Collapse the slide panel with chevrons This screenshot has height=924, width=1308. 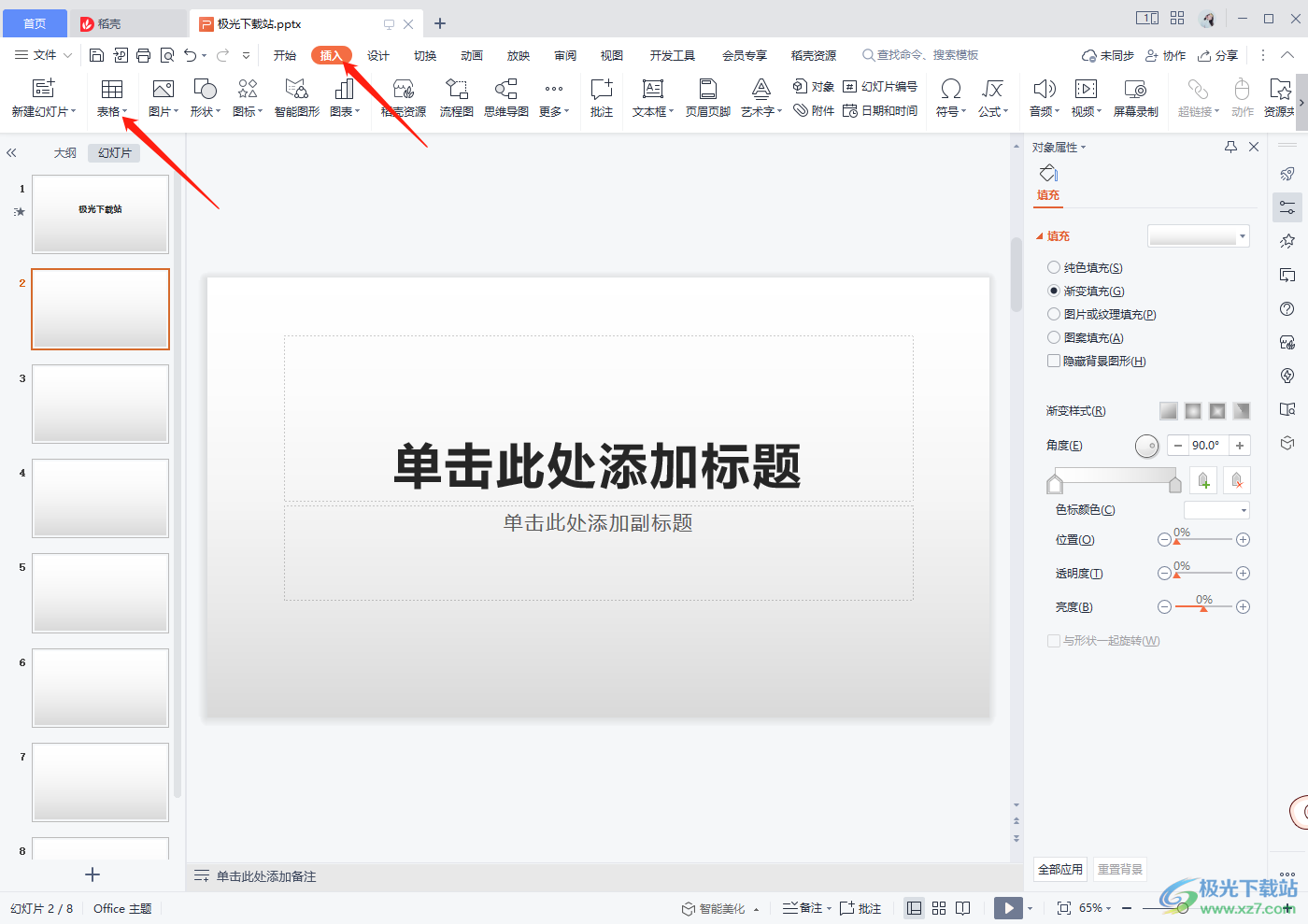pyautogui.click(x=11, y=152)
